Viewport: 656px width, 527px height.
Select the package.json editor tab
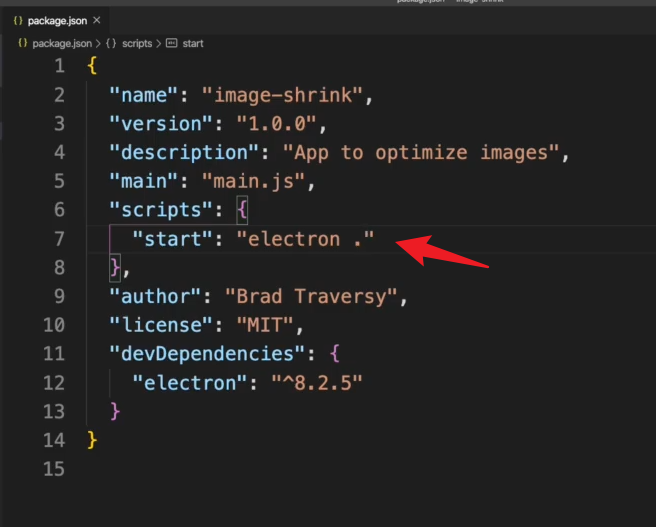pos(56,20)
